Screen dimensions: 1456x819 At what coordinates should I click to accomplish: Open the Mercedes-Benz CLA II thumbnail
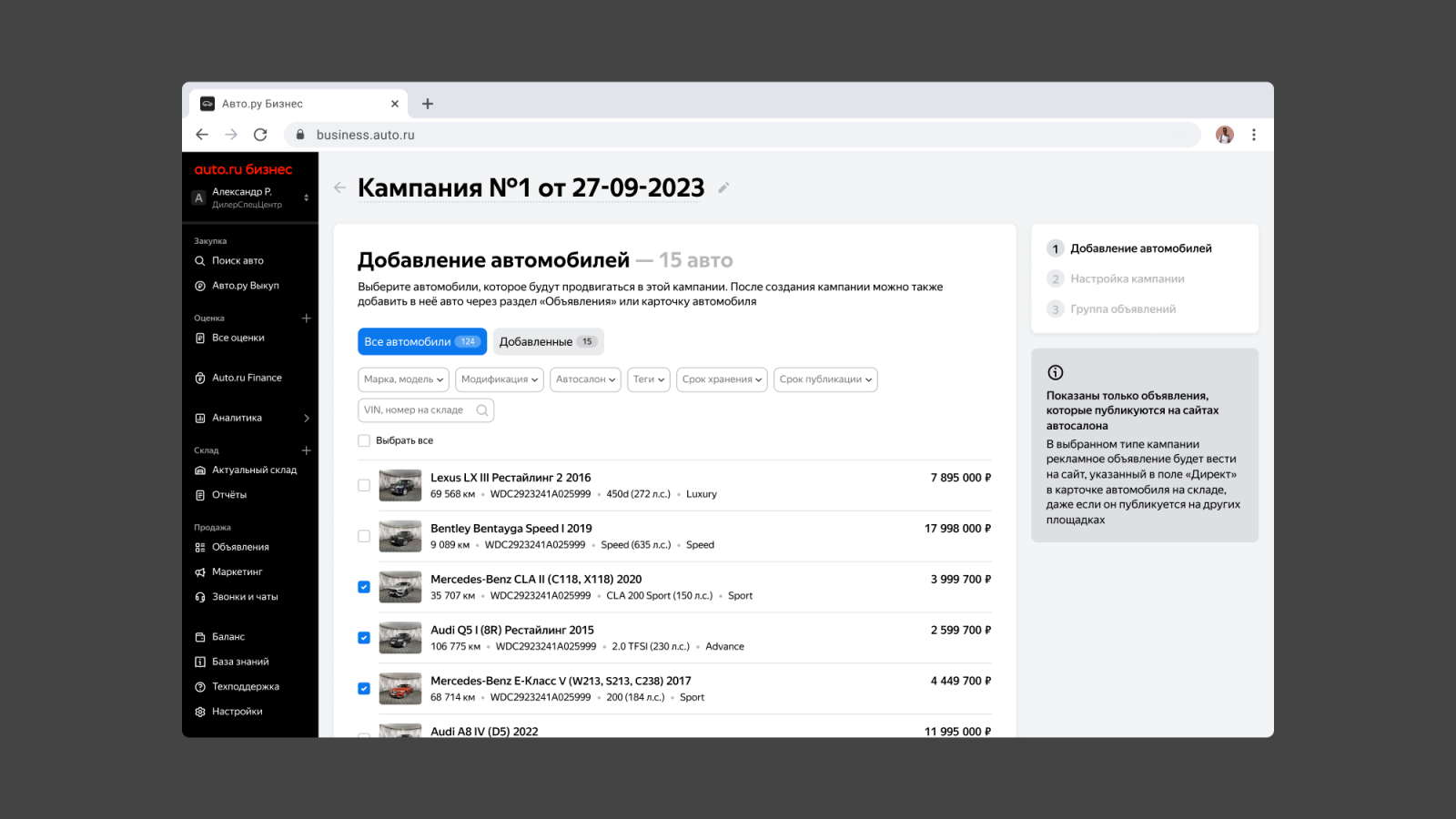[400, 587]
